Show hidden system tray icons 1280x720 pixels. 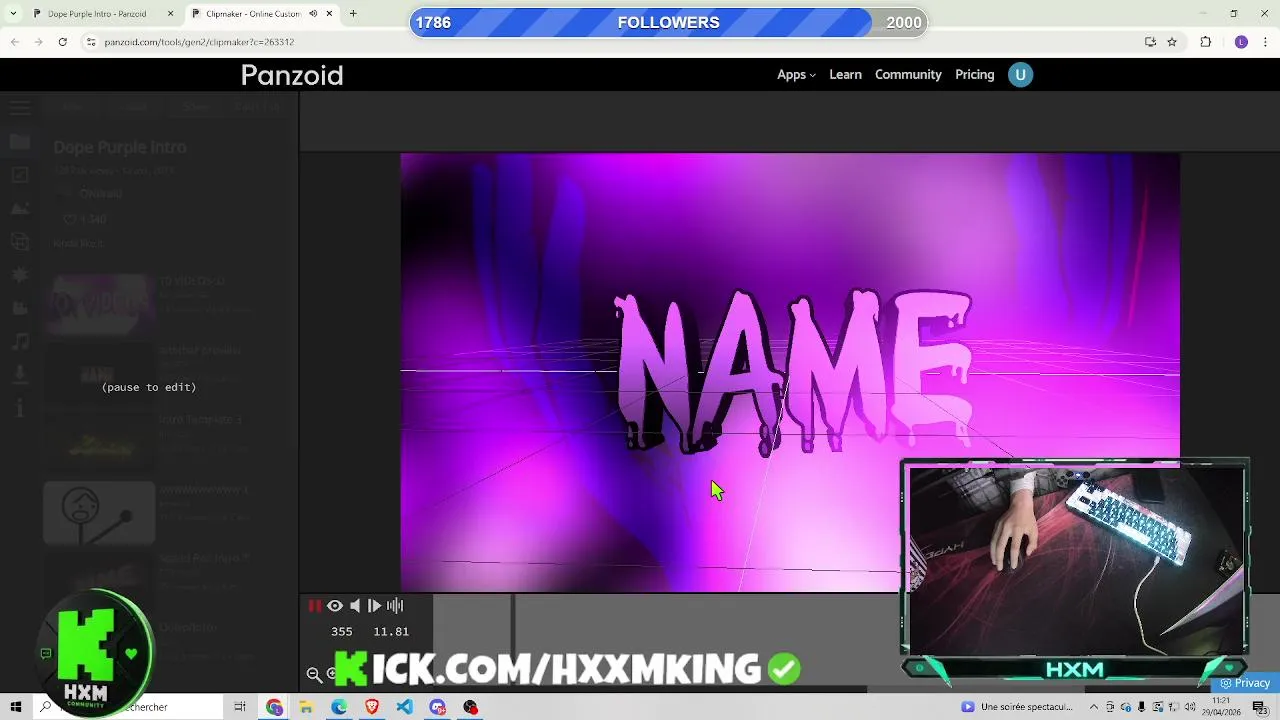tap(1094, 707)
